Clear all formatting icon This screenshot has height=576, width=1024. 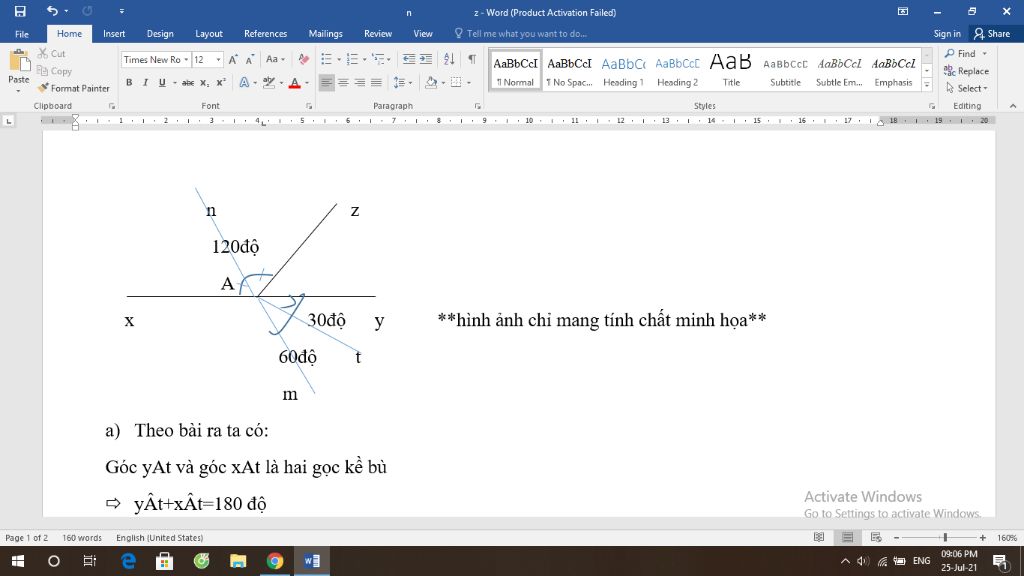[x=304, y=59]
